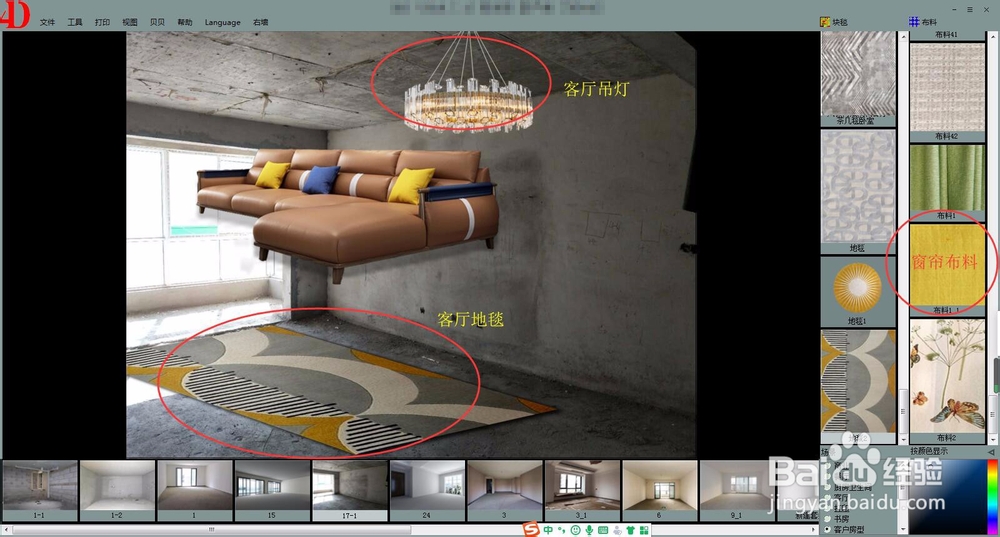Open the 工具 menu
The width and height of the screenshot is (1000, 537).
(75, 22)
